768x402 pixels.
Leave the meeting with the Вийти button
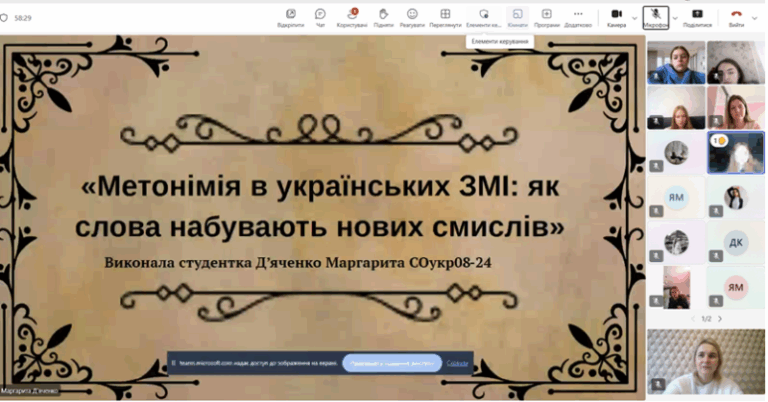point(736,16)
